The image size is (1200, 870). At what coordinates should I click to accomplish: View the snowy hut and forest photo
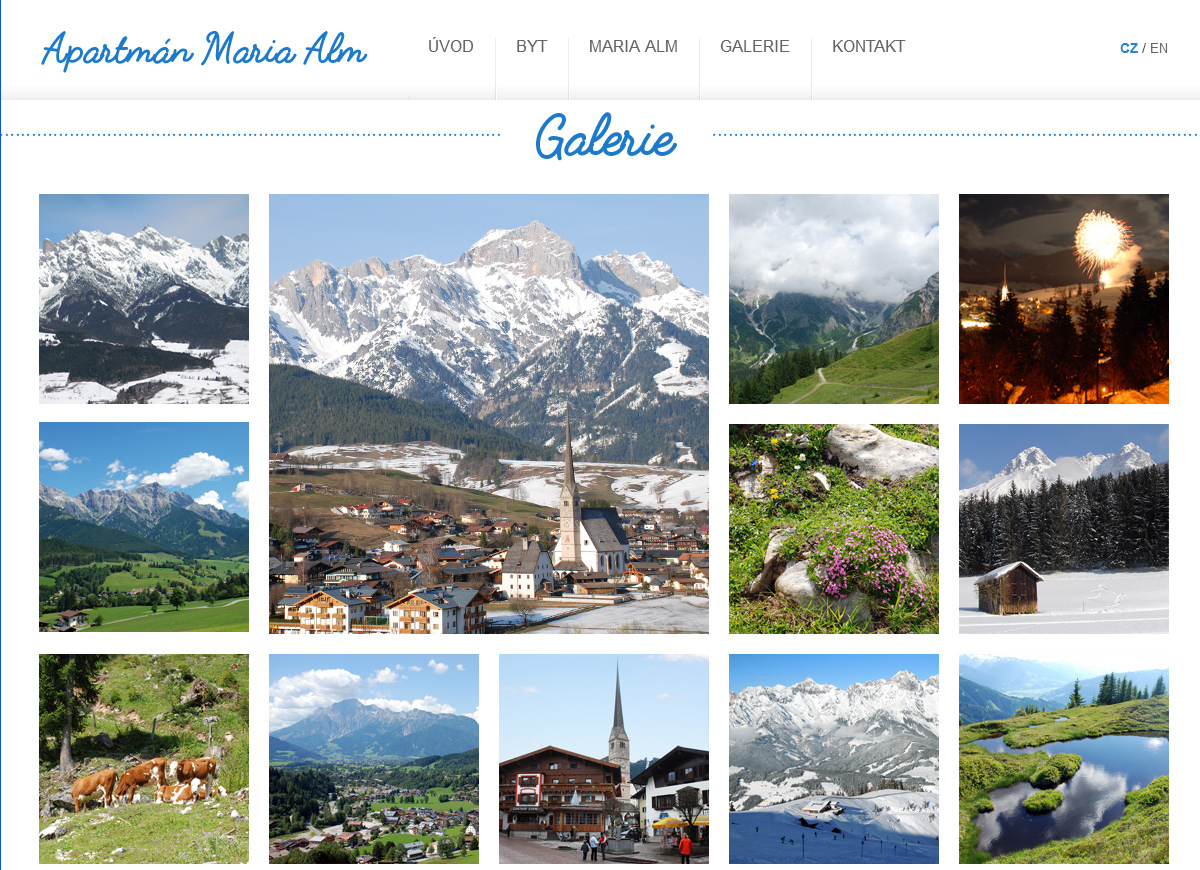(1064, 529)
